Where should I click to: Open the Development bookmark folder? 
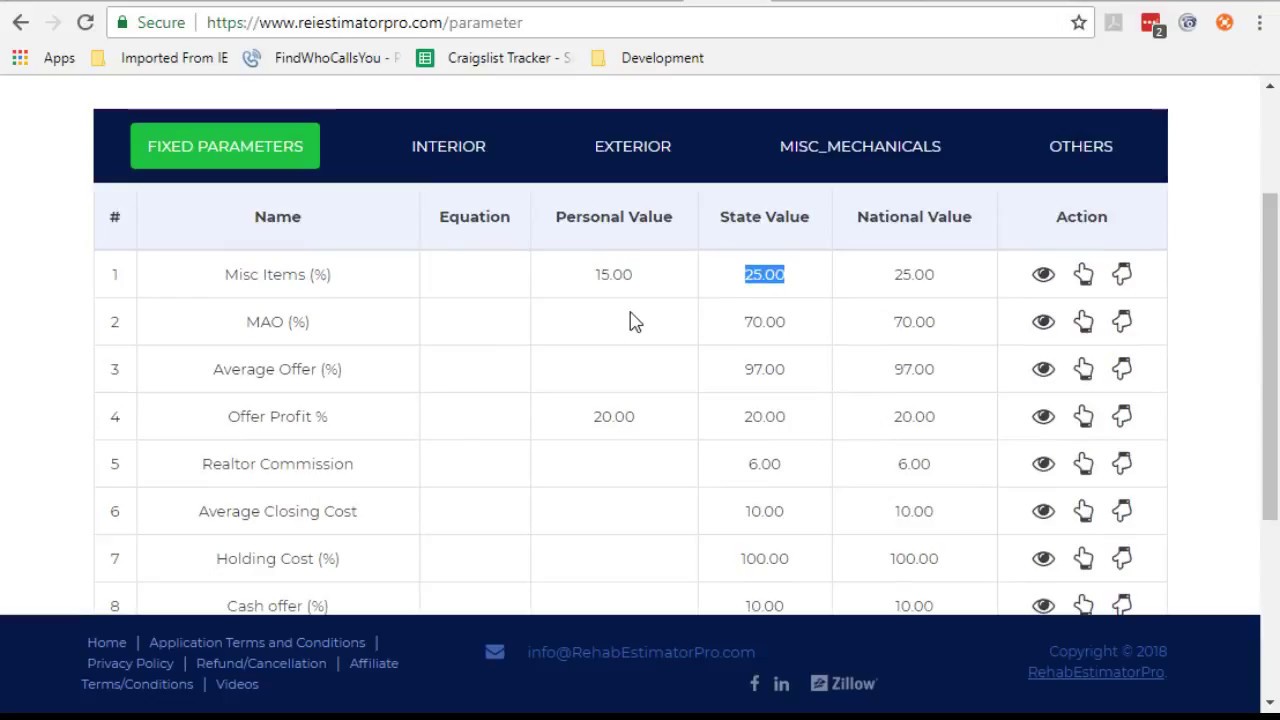[648, 58]
